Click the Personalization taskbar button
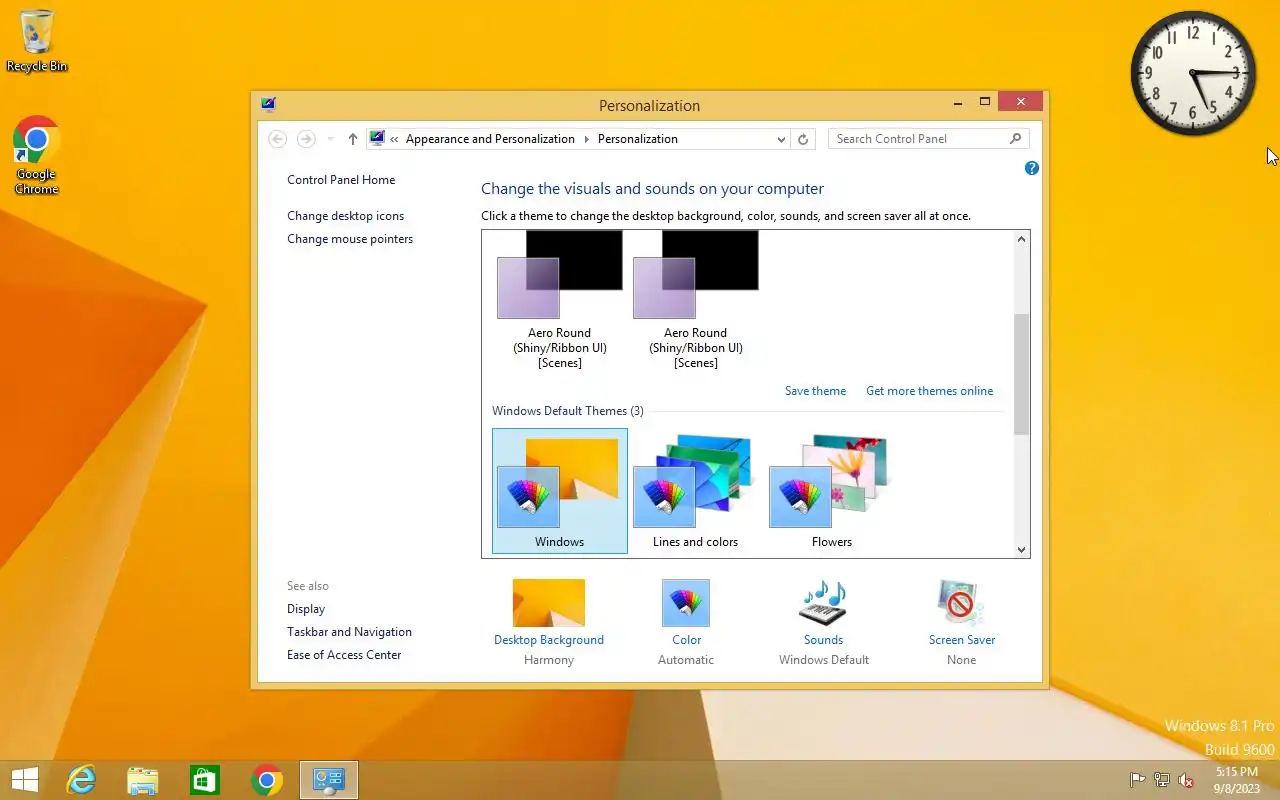Image resolution: width=1280 pixels, height=800 pixels. (x=329, y=780)
